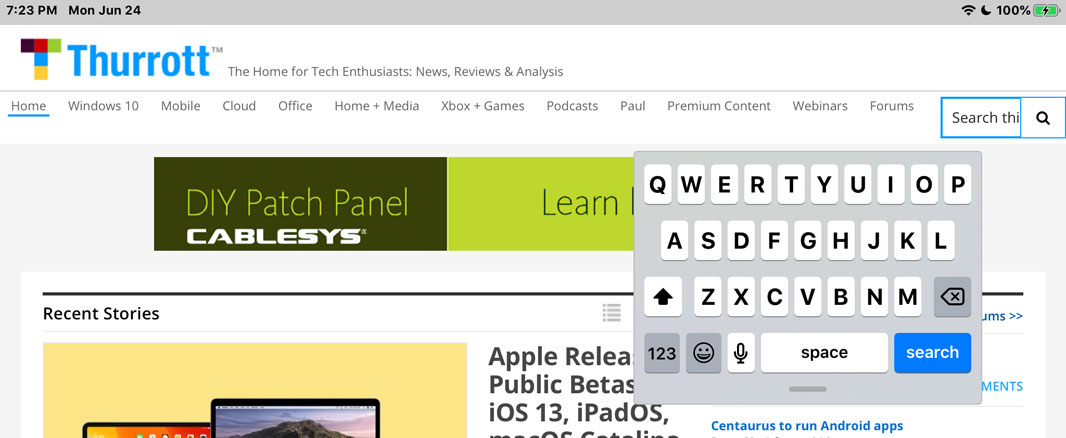Tap the clock in the status bar

[31, 11]
